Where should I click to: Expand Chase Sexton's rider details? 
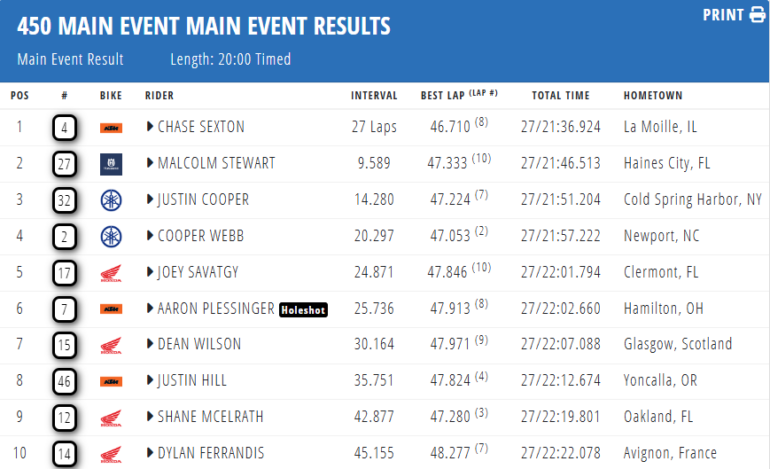[x=150, y=127]
